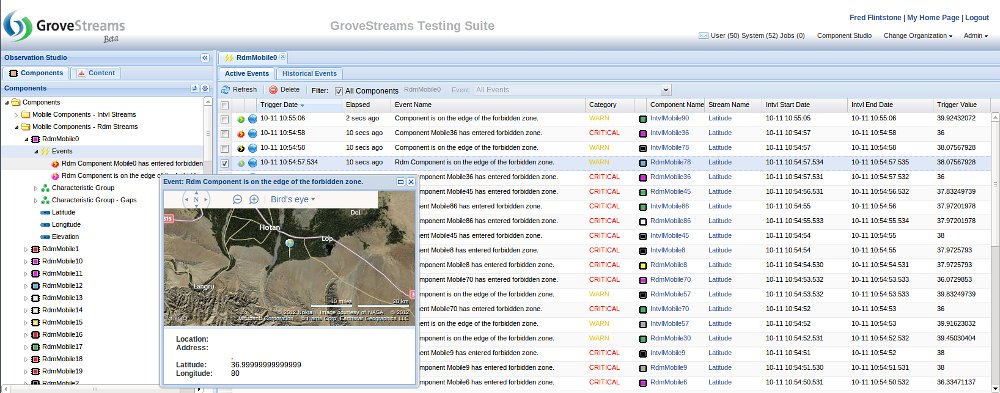
Task: Click the blue RdmMobile78 component icon
Action: pos(643,163)
